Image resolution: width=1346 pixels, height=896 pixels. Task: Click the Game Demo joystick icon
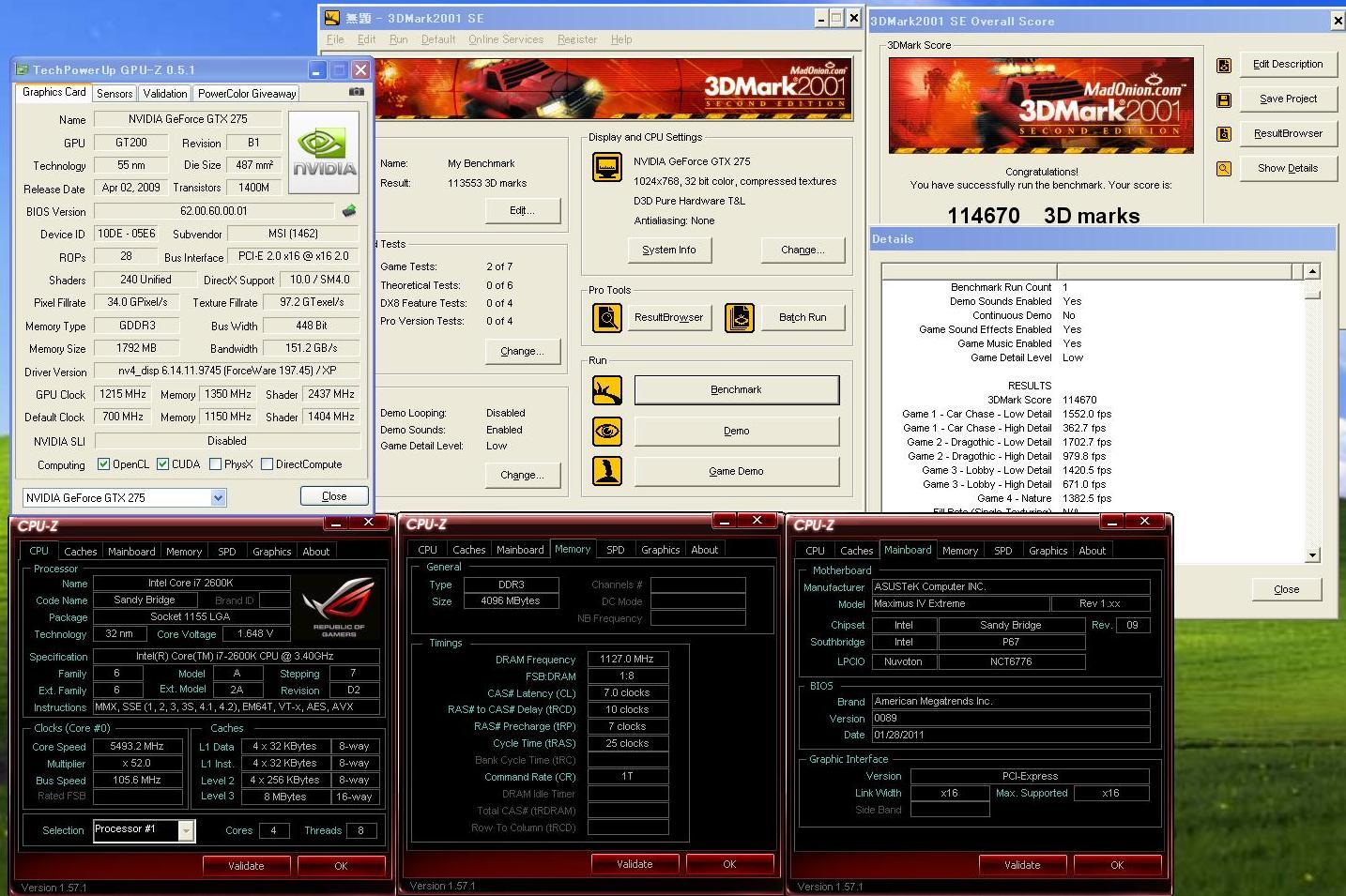pyautogui.click(x=606, y=471)
